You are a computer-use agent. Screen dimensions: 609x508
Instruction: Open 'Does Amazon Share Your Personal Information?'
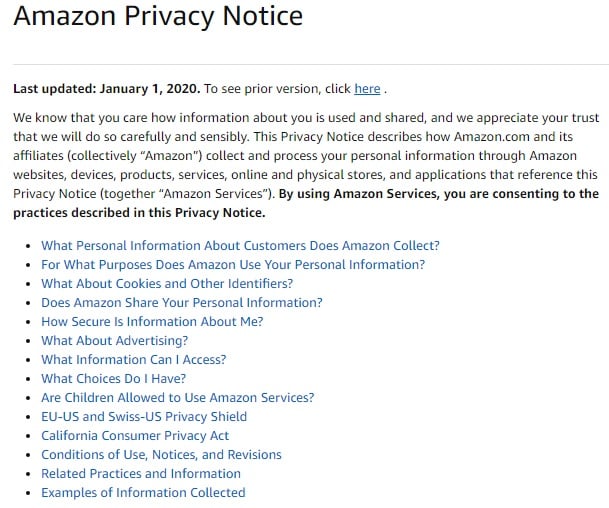click(x=182, y=303)
